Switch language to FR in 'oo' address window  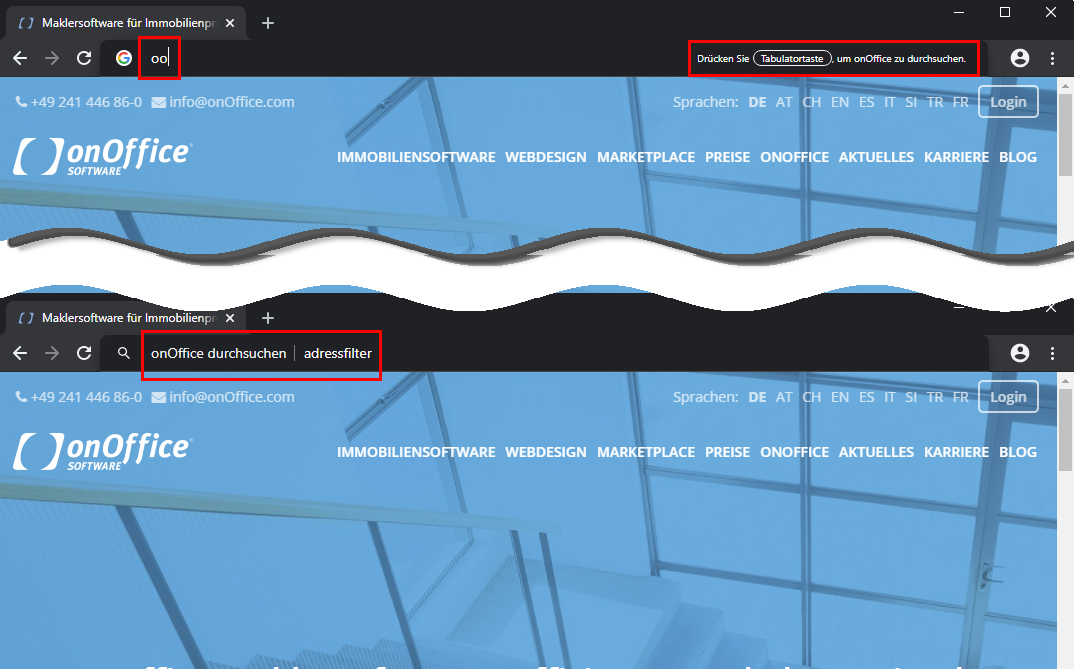(961, 102)
